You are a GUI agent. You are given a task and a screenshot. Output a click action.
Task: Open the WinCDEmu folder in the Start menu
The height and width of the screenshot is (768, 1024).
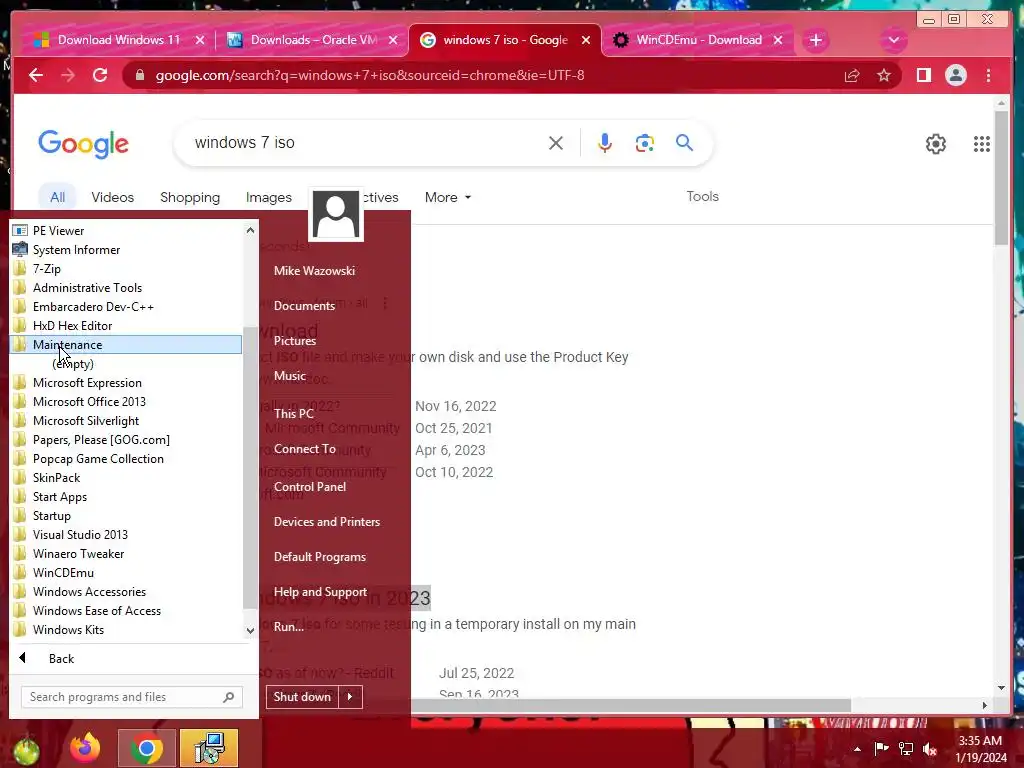[x=126, y=572]
